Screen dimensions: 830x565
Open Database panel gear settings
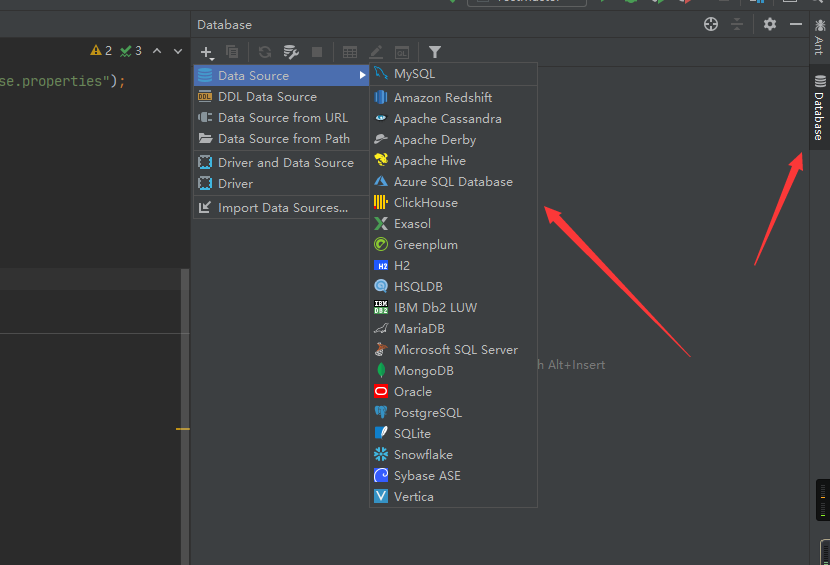coord(770,24)
